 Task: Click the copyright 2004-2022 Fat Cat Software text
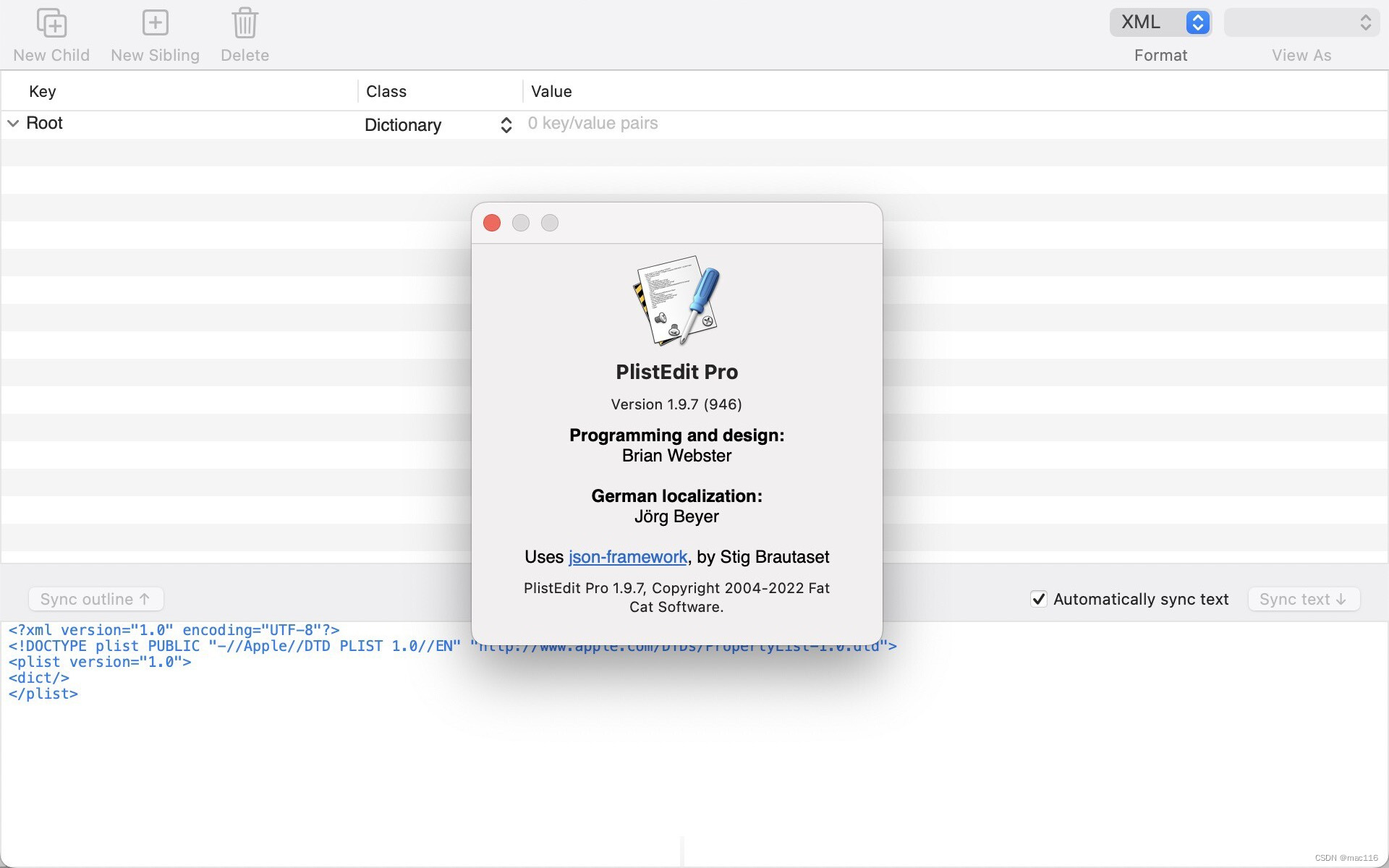[x=676, y=597]
